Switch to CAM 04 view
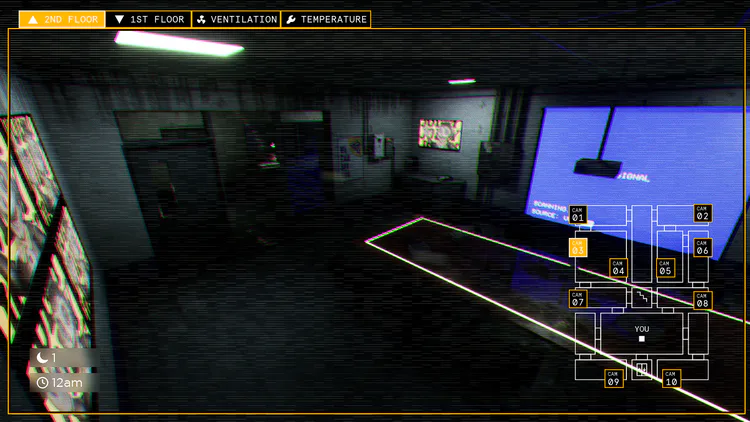Viewport: 750px width, 422px height. [x=618, y=268]
